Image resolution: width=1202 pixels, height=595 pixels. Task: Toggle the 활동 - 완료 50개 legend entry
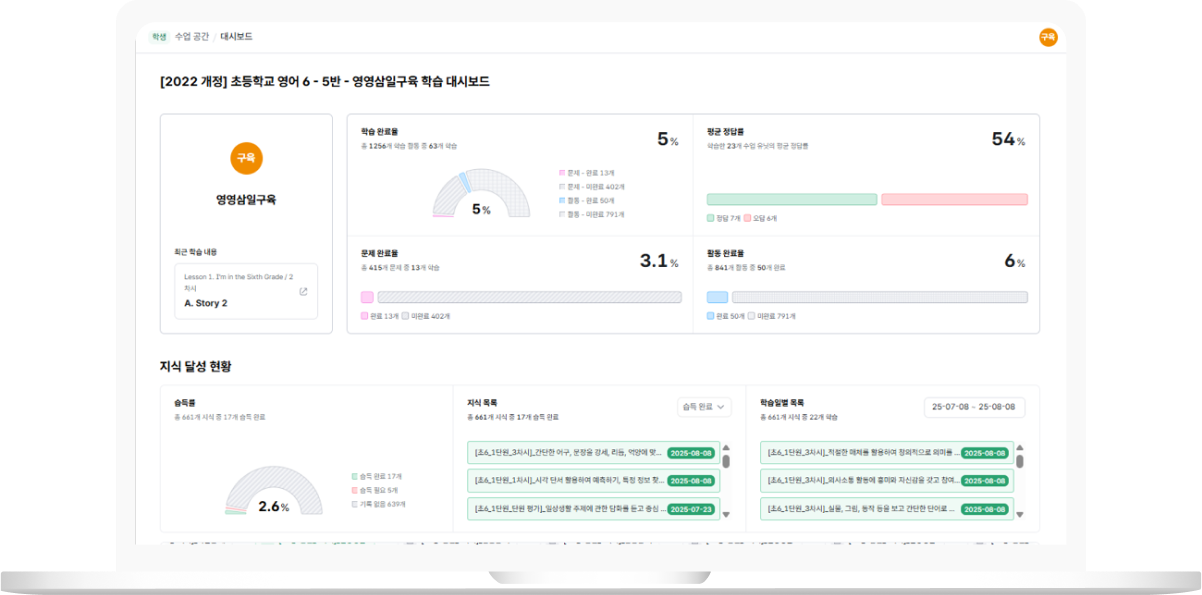click(x=590, y=200)
